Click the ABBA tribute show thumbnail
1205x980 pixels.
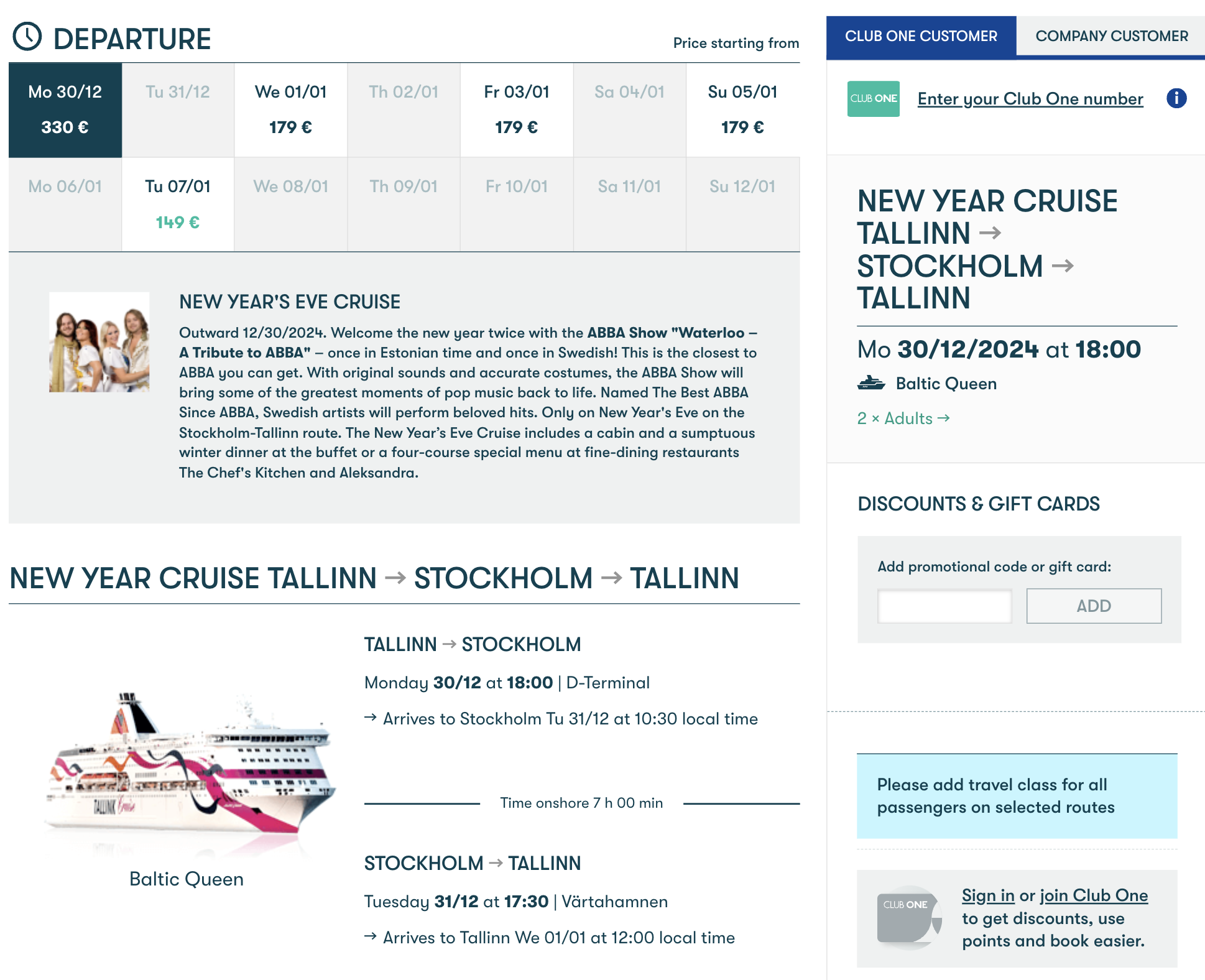click(99, 342)
